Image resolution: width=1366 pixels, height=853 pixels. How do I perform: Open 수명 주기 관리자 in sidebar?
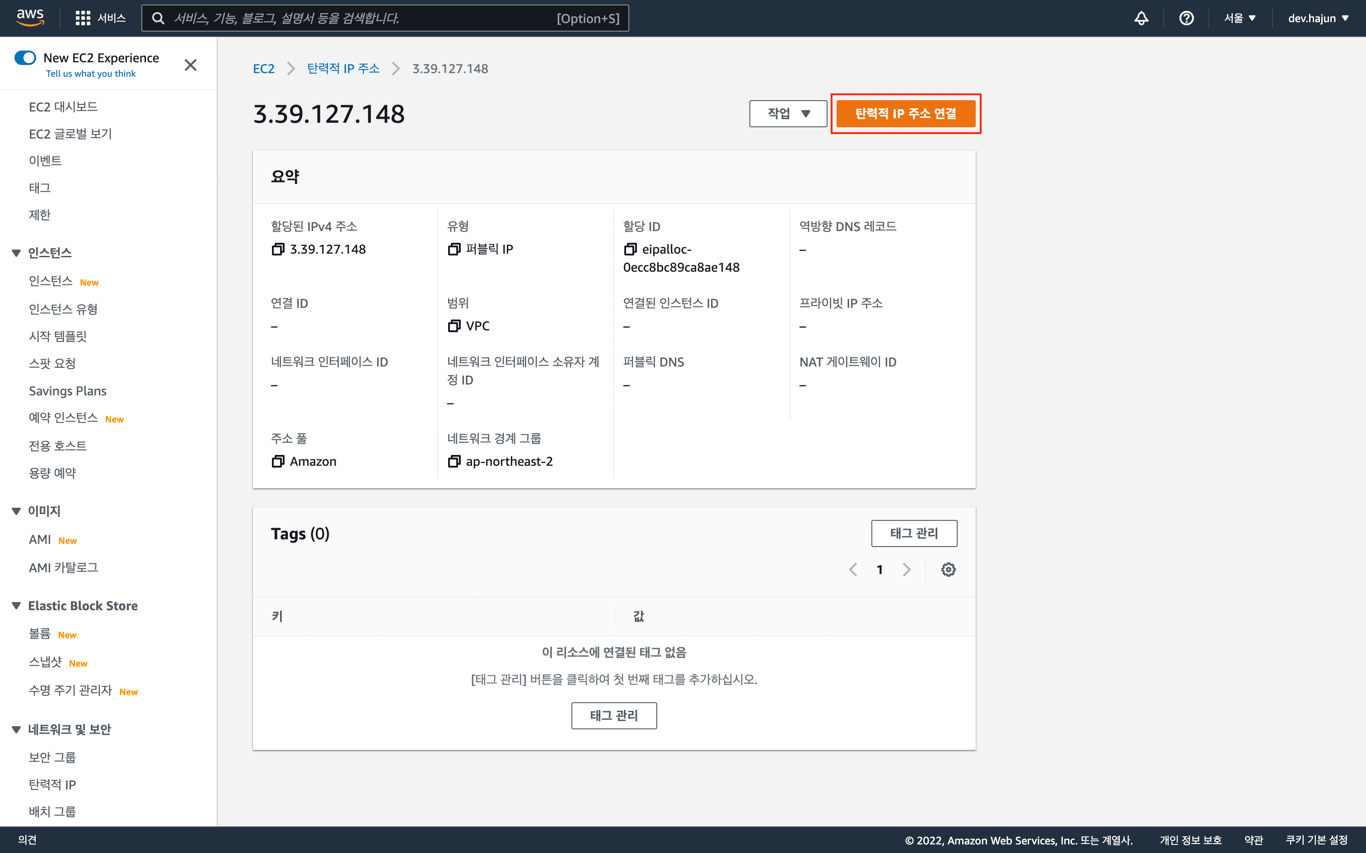click(70, 690)
